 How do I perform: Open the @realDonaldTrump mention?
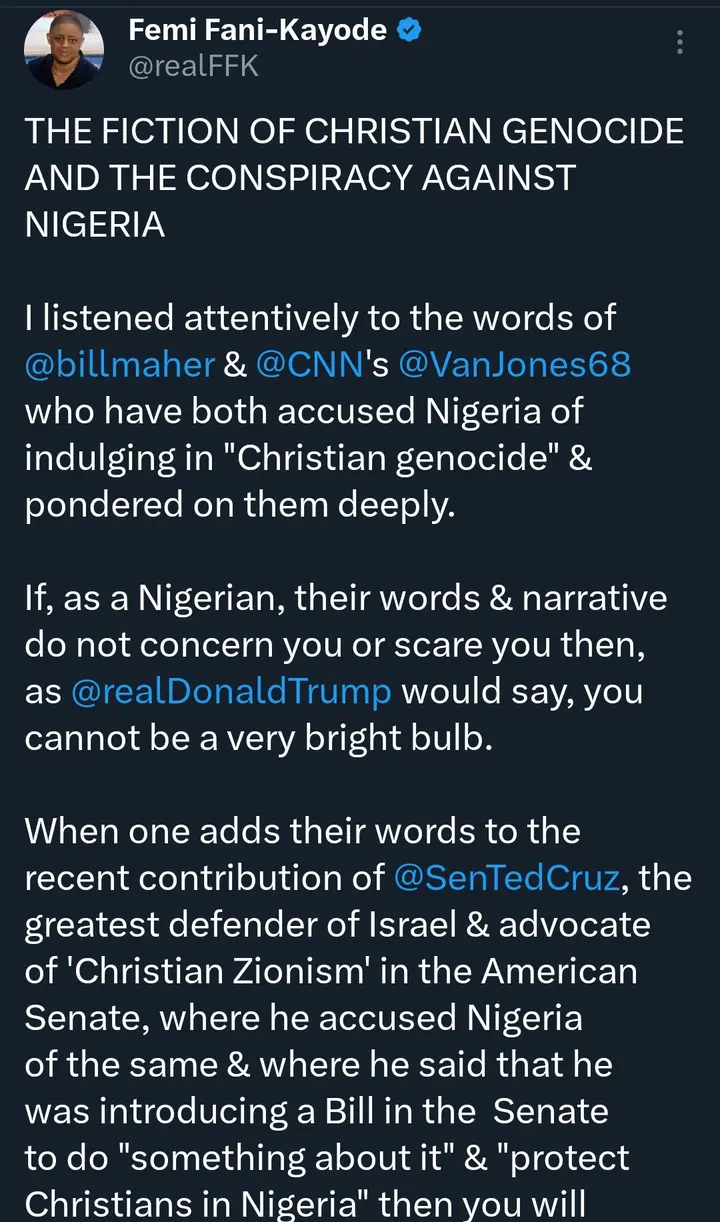[x=231, y=692]
